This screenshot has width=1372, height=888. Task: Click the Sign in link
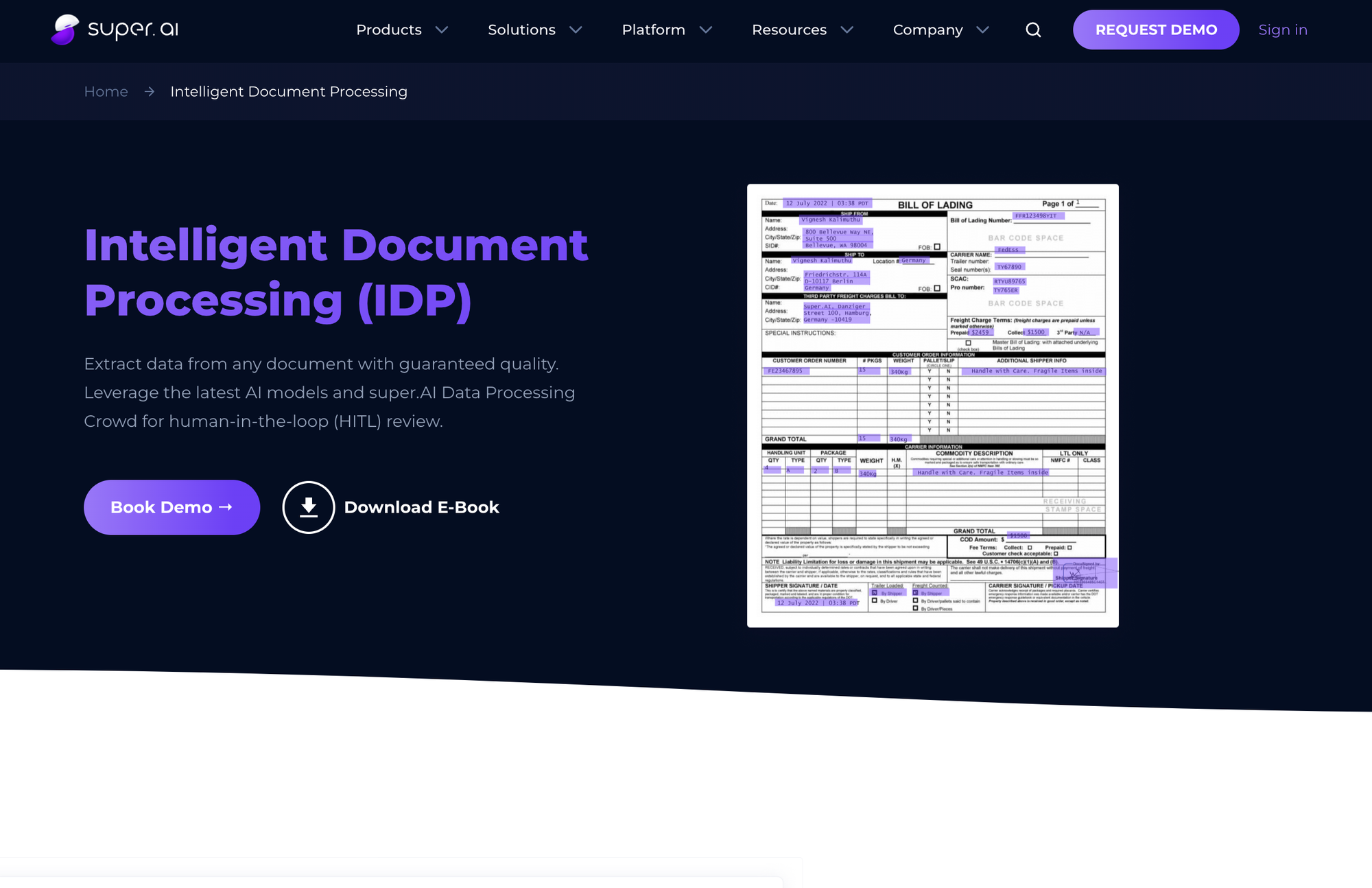[1282, 30]
